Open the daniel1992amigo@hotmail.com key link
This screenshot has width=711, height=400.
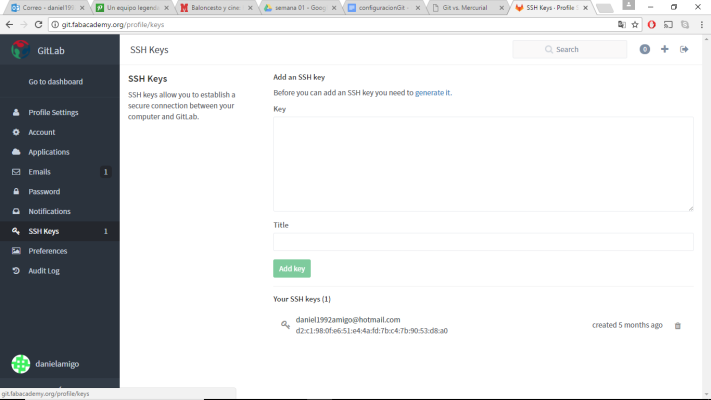point(348,320)
